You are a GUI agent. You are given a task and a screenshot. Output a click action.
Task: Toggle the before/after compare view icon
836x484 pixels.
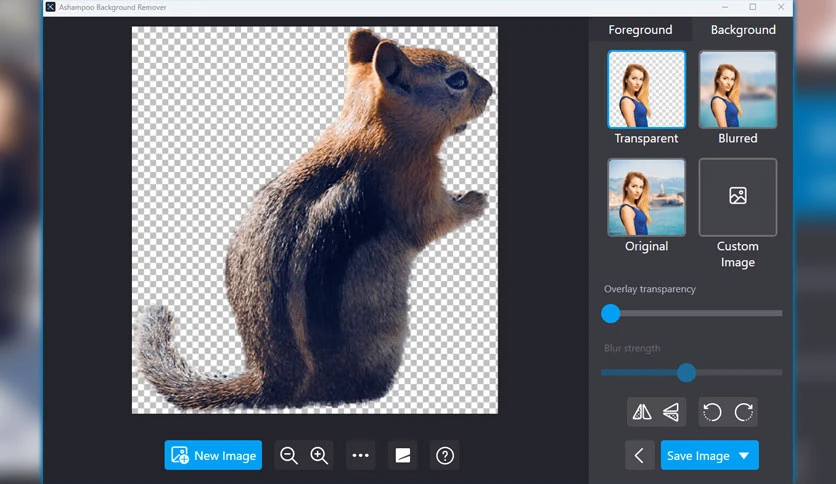click(403, 455)
